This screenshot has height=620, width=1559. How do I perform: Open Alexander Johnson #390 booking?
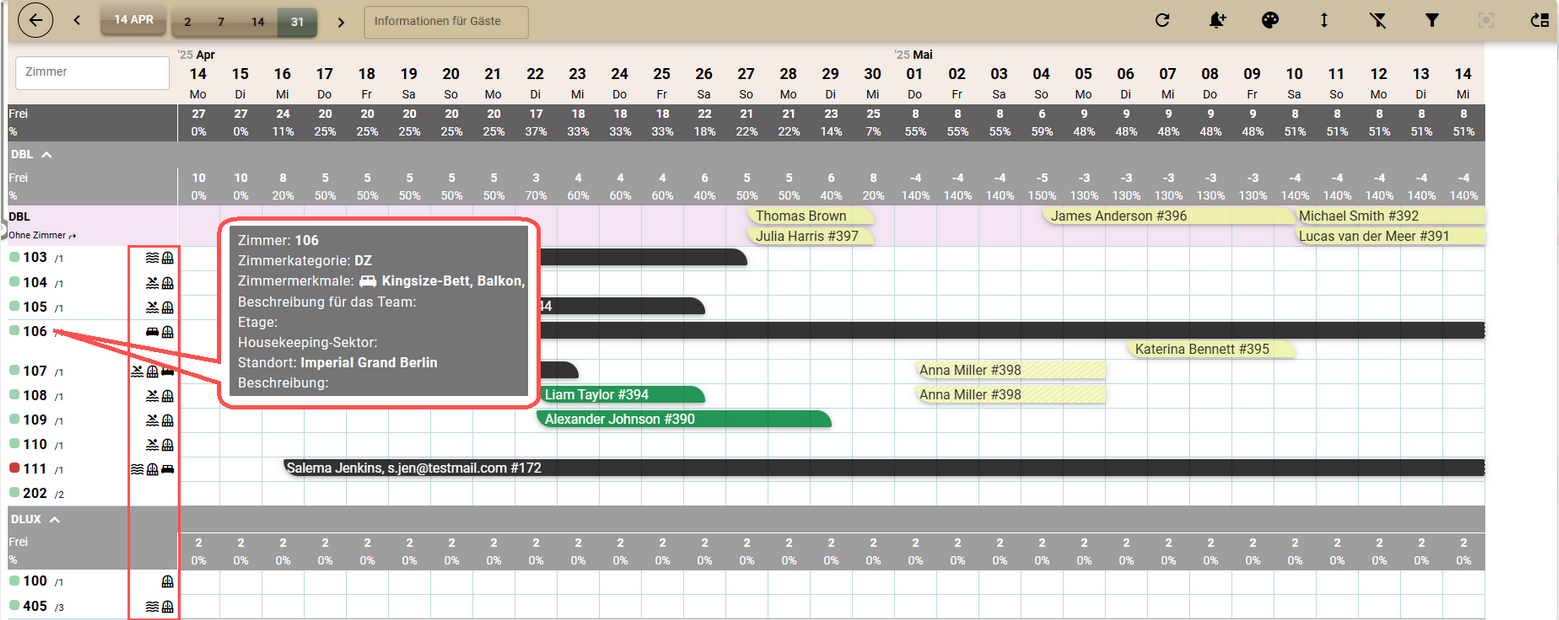pyautogui.click(x=684, y=419)
